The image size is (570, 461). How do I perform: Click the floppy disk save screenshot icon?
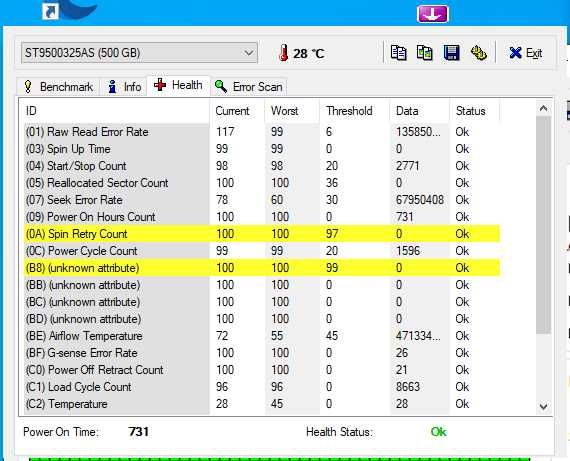(451, 53)
